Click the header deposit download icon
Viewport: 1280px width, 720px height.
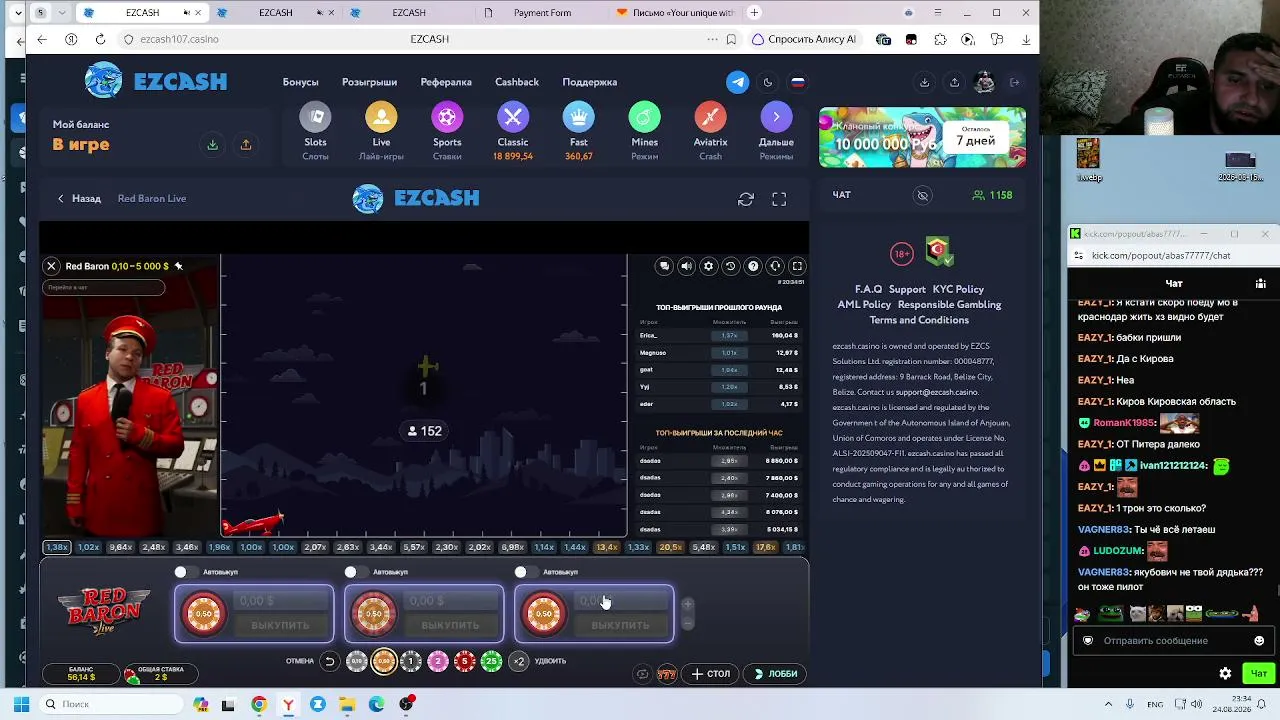point(924,82)
